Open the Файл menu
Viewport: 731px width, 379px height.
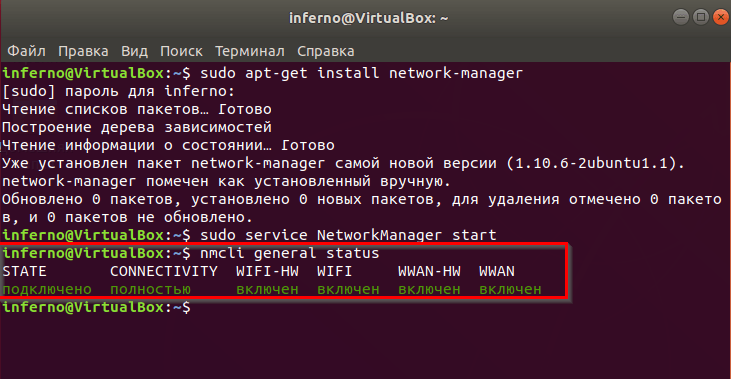[x=27, y=51]
